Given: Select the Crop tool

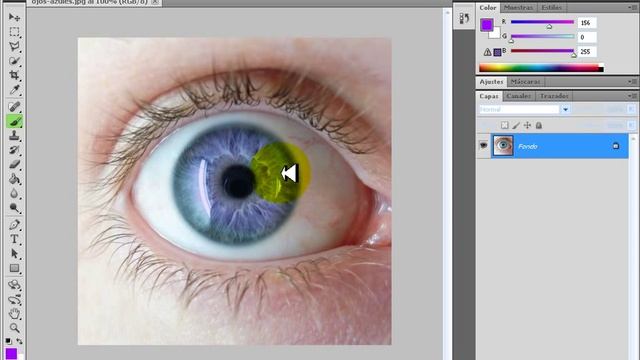Looking at the screenshot, I should 14,76.
